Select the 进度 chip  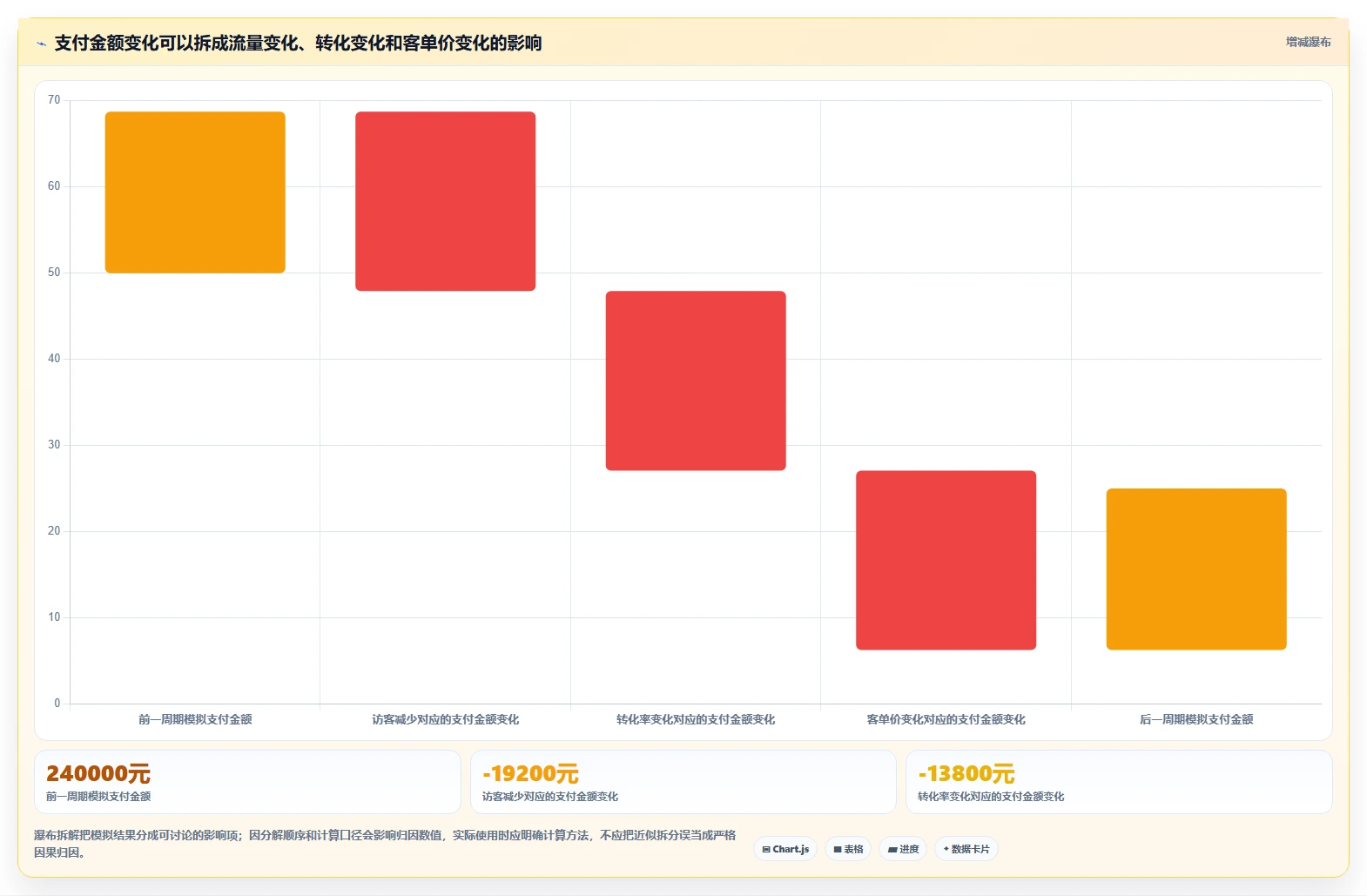pos(903,849)
